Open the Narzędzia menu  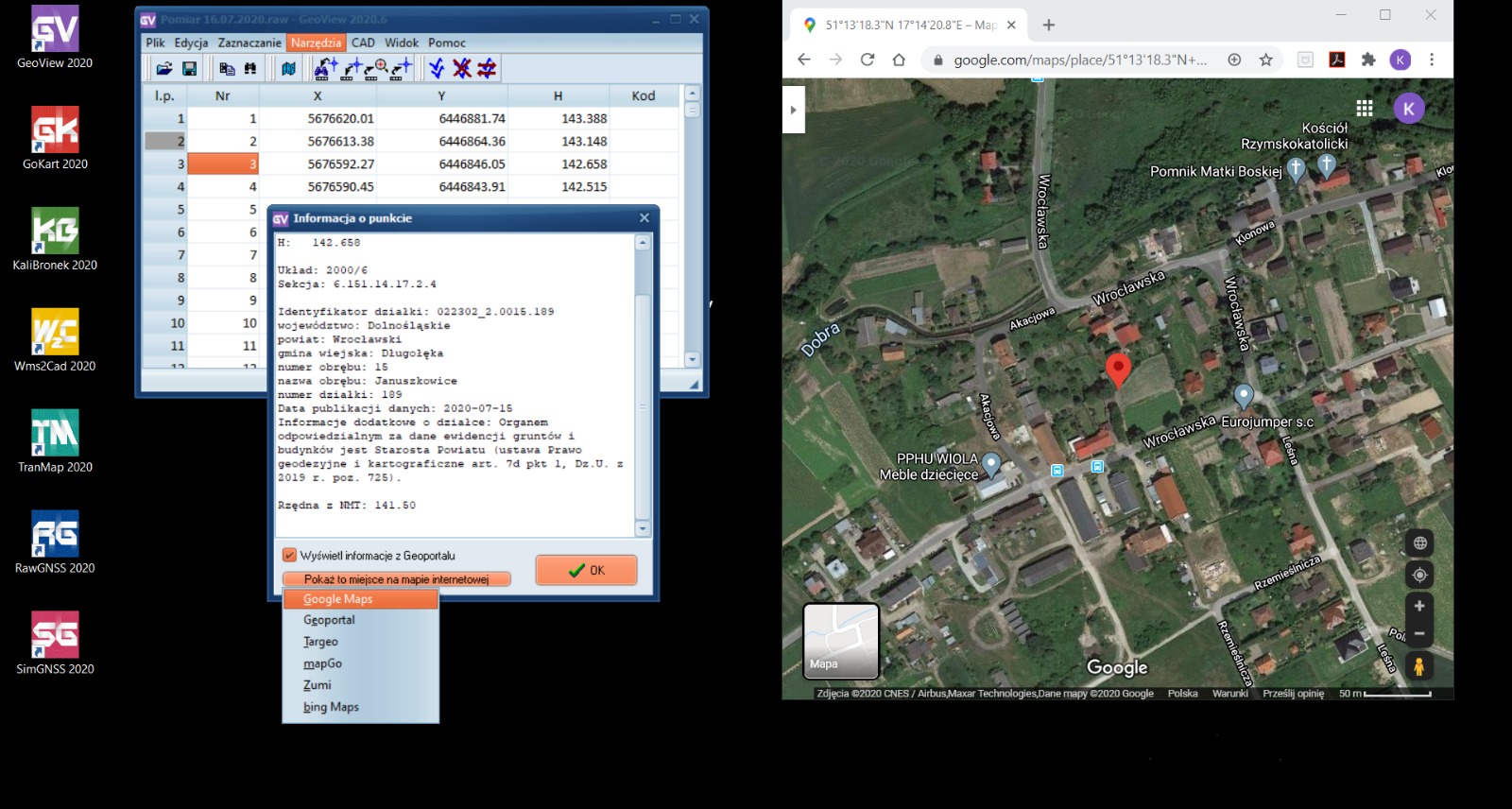click(x=317, y=43)
